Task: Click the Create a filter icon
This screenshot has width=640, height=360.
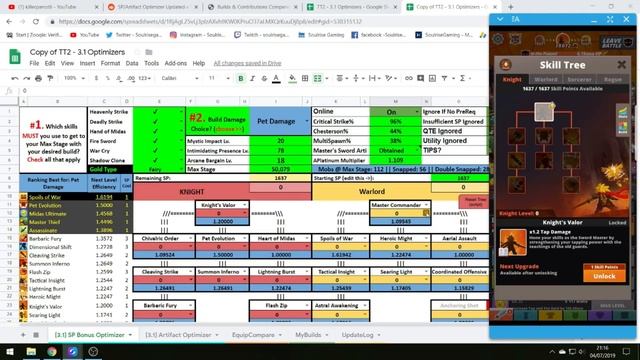Action: point(444,78)
